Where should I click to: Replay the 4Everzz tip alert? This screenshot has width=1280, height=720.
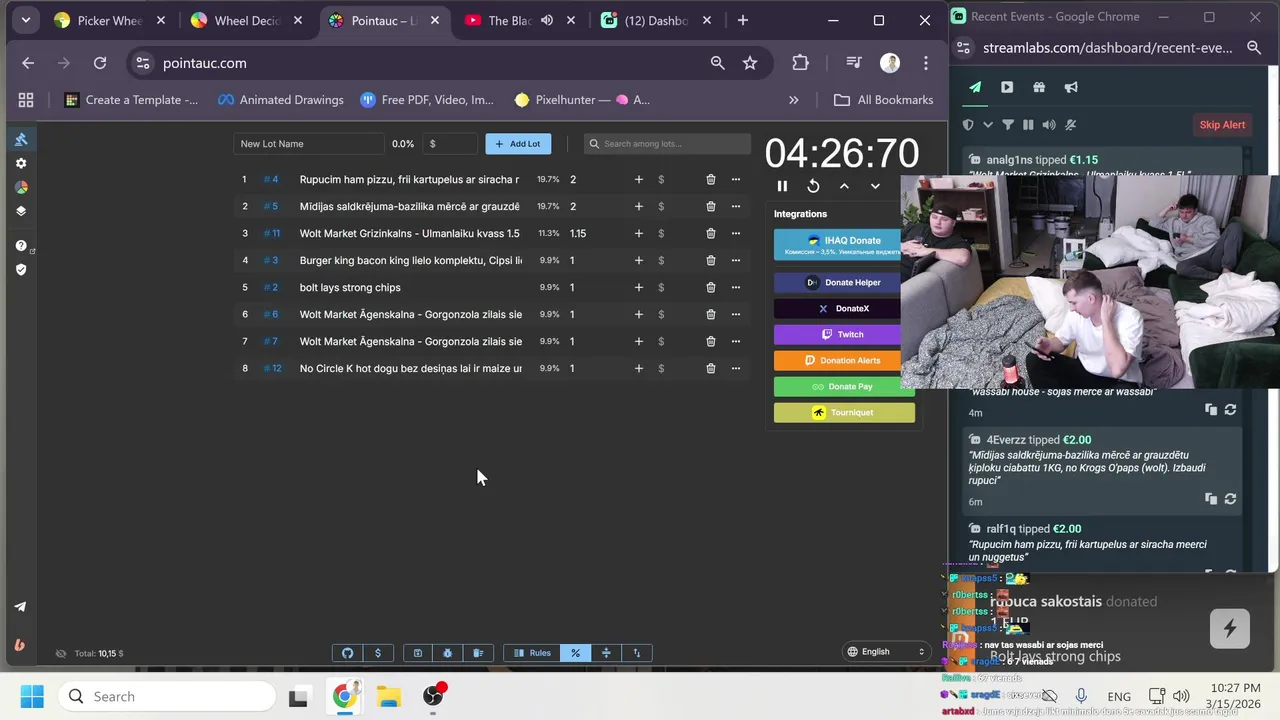coord(1230,499)
